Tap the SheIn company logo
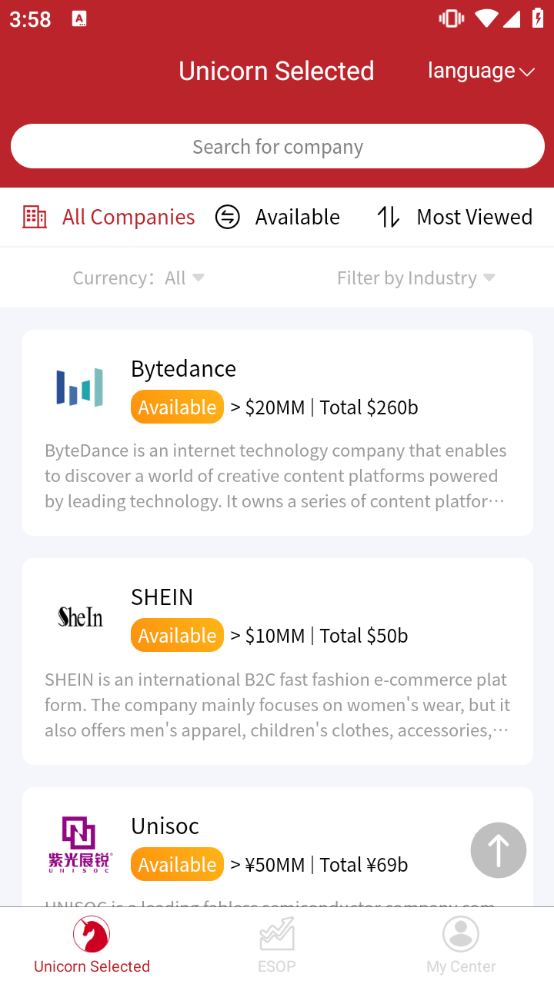The width and height of the screenshot is (554, 984). 80,617
